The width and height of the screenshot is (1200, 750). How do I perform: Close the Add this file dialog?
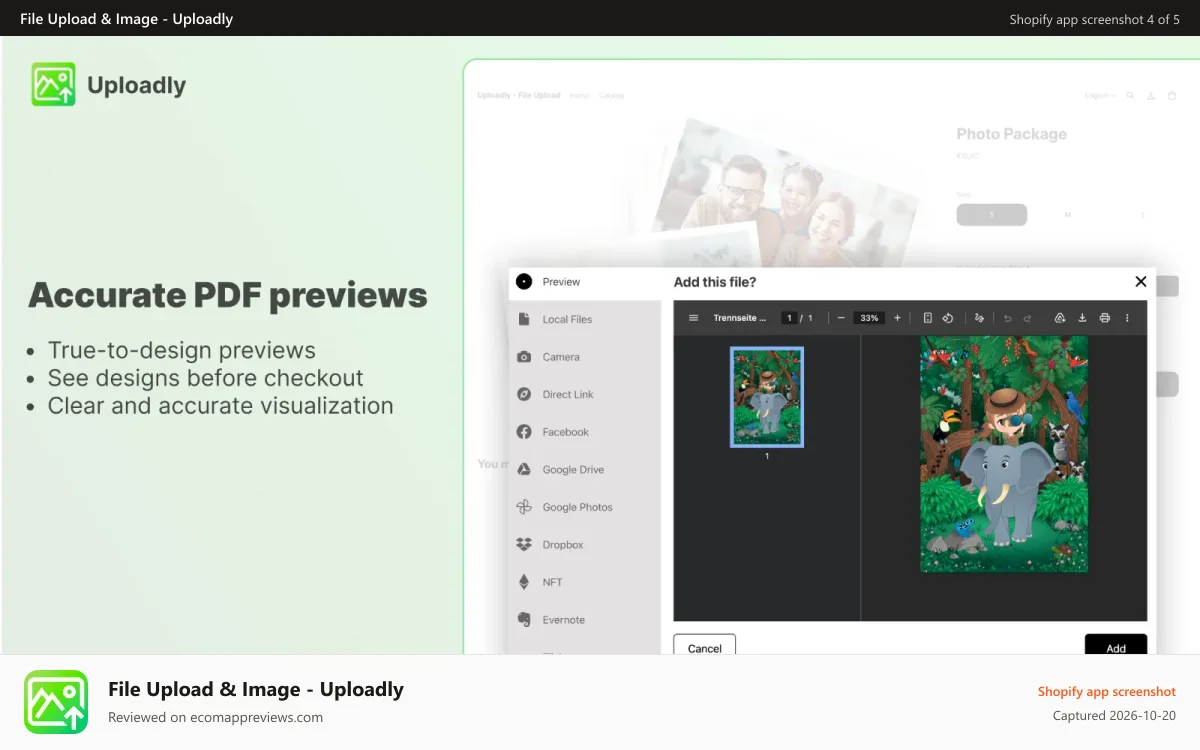[x=1141, y=282]
